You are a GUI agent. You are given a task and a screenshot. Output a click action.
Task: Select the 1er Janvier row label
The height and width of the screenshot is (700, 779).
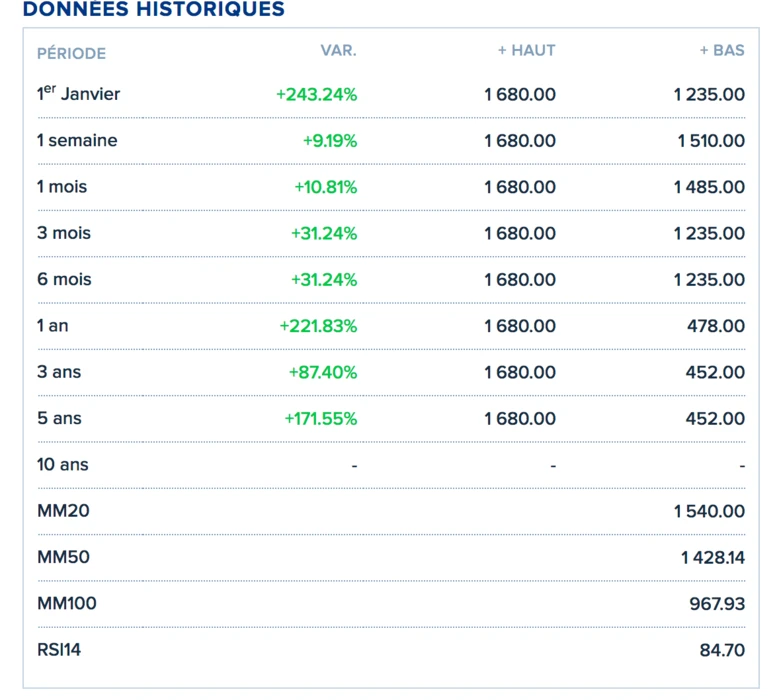click(78, 94)
